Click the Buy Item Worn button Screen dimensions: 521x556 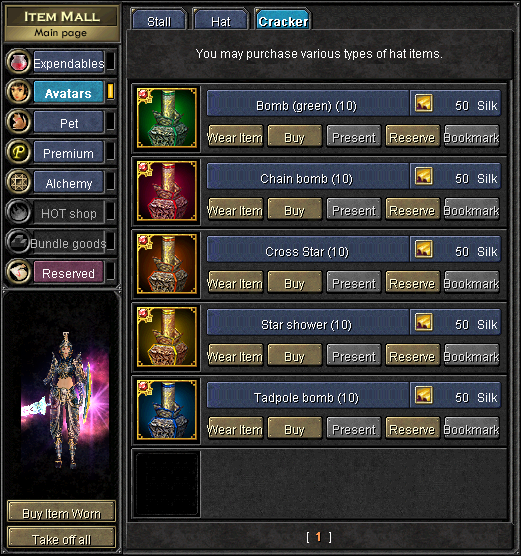[61, 513]
